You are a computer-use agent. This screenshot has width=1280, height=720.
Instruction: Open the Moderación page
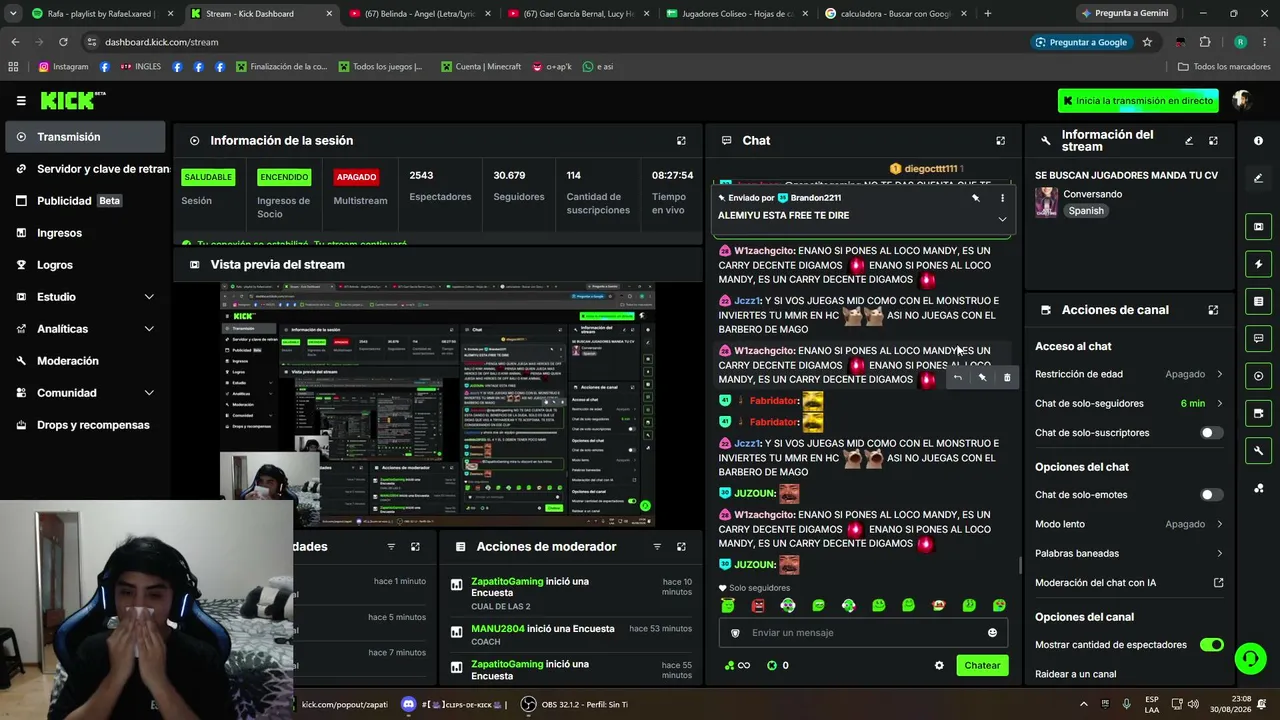coord(85,361)
